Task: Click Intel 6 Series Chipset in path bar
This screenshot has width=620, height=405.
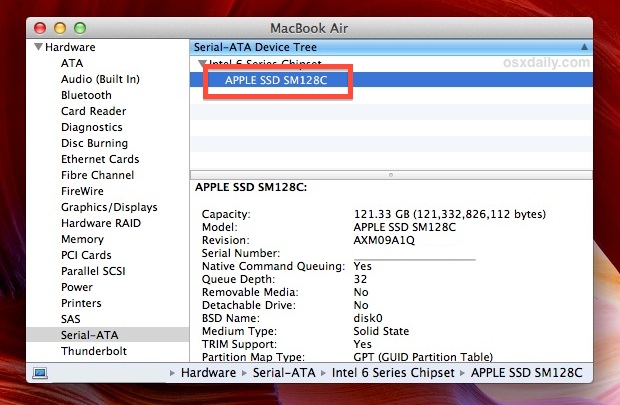Action: (x=393, y=373)
